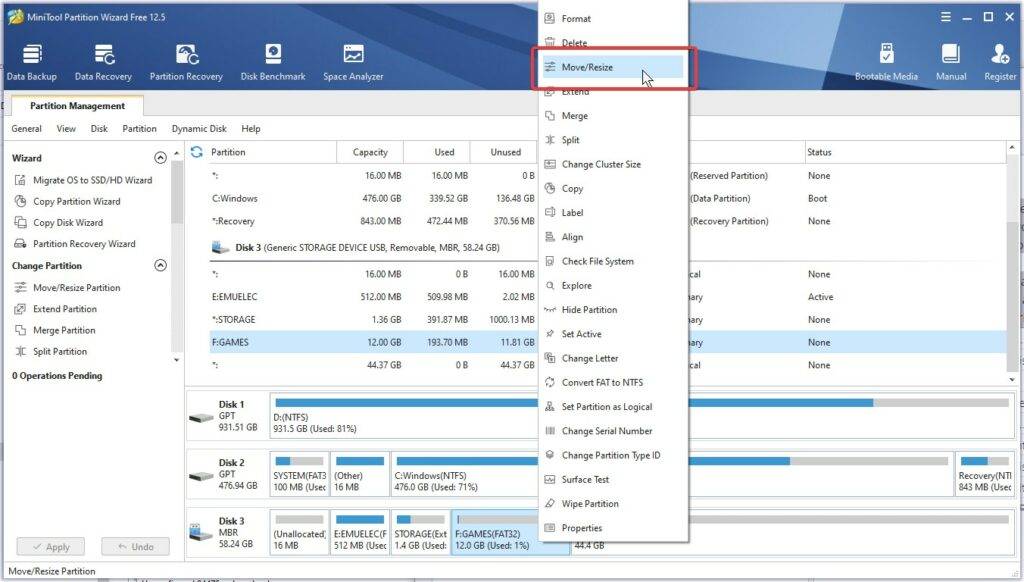Open Copy Partition Wizard
1024x582 pixels.
point(68,202)
